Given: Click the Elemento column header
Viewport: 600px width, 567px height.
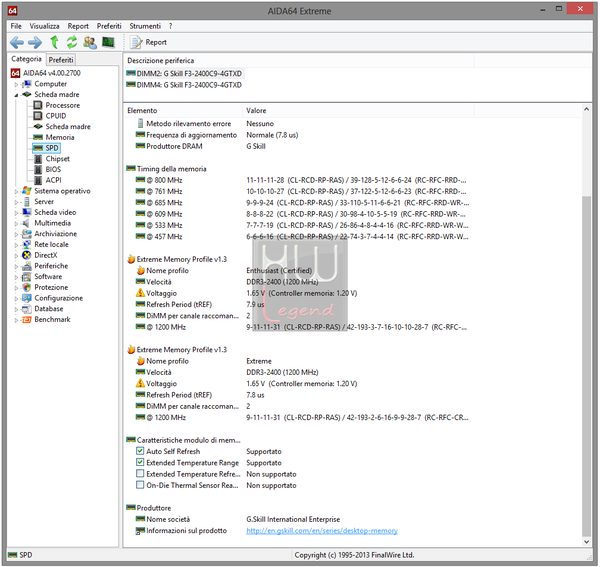Looking at the screenshot, I should (x=183, y=111).
